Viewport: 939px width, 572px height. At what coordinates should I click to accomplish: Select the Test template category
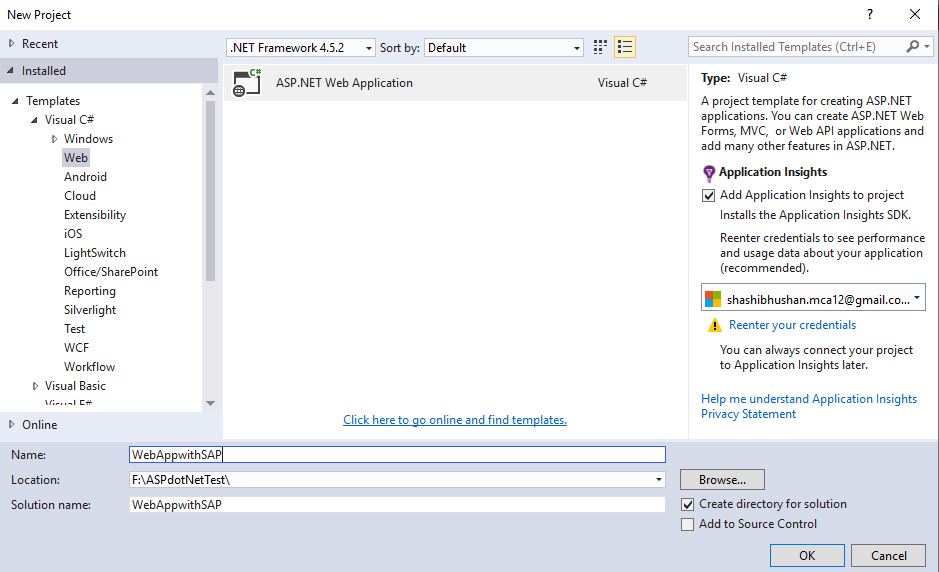click(74, 329)
